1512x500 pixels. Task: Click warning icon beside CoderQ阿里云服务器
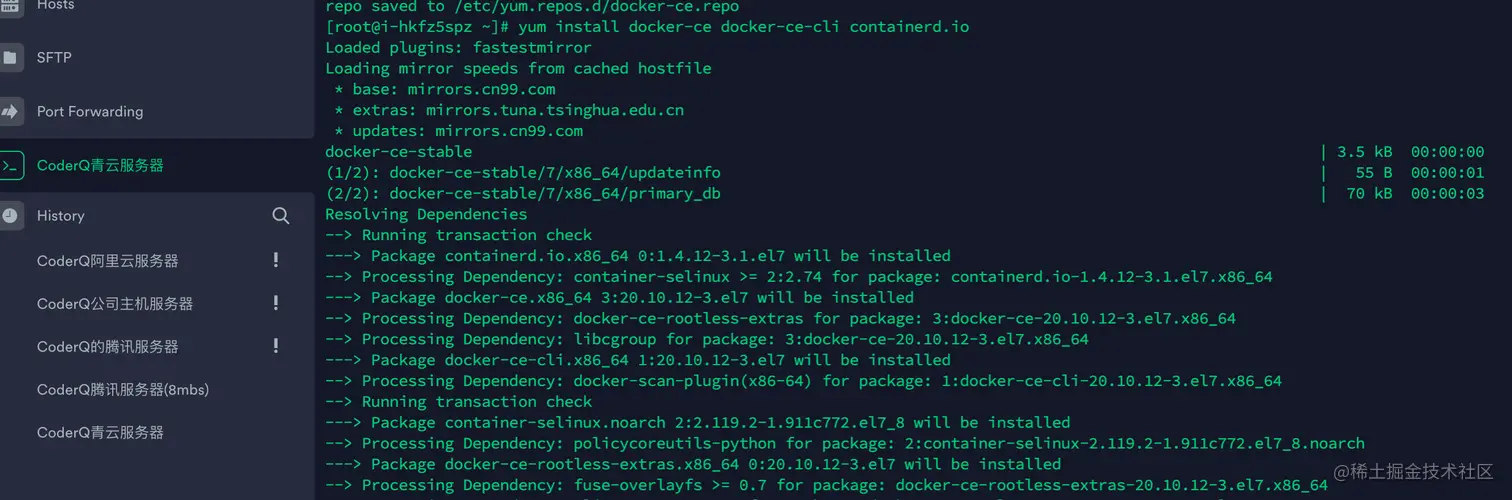coord(276,260)
